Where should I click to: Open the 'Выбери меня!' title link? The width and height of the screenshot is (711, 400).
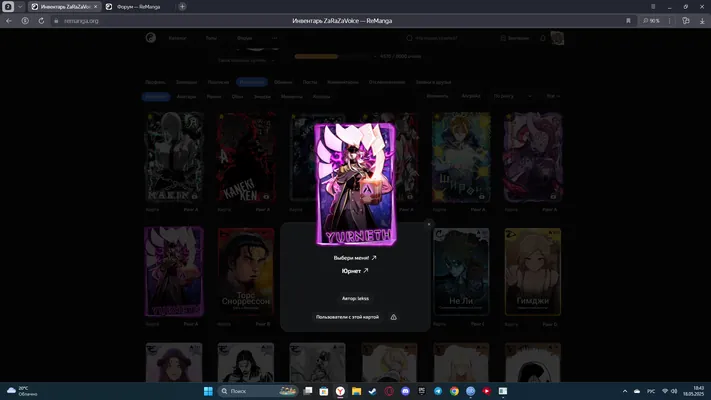355,258
